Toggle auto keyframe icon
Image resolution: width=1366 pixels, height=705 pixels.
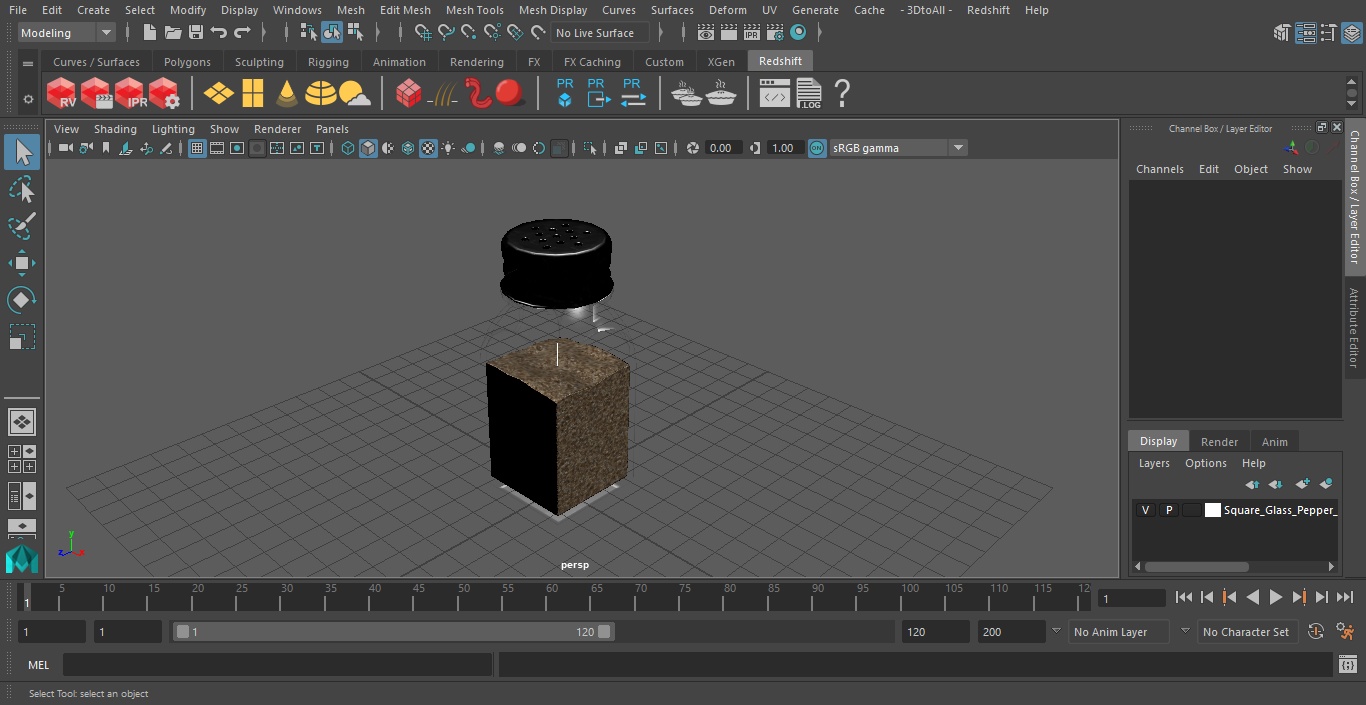pyautogui.click(x=1315, y=632)
